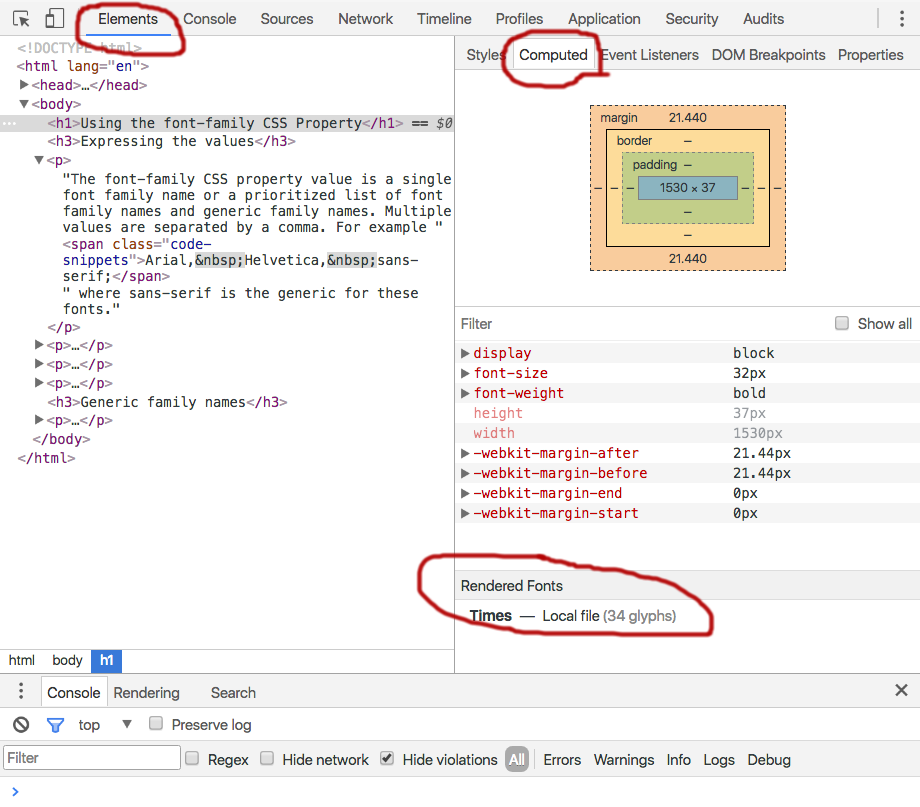Screen dimensions: 920x807
Task: Toggle the device toolbar icon
Action: 54,19
